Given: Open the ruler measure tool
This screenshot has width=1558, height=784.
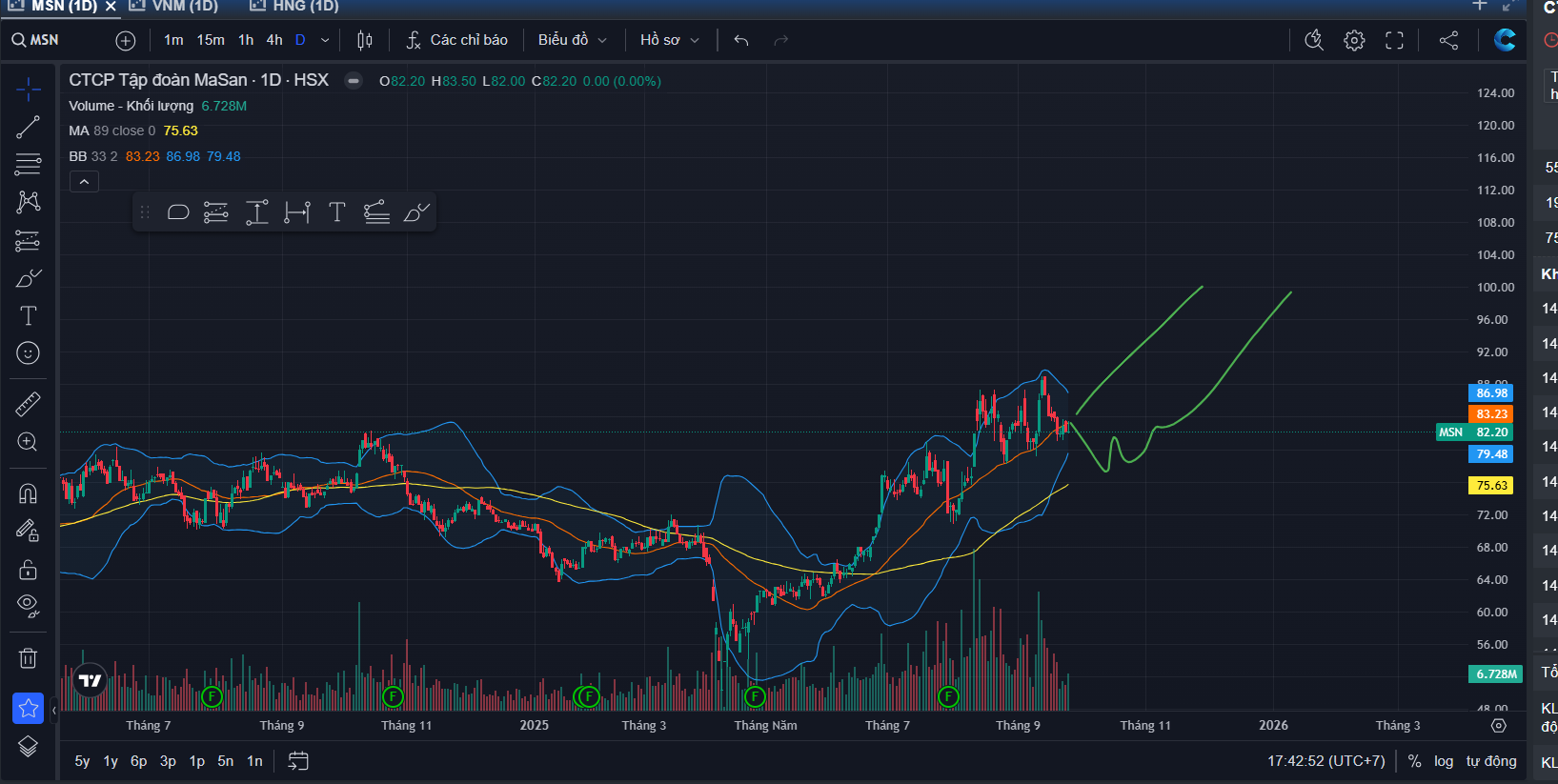Looking at the screenshot, I should point(28,405).
